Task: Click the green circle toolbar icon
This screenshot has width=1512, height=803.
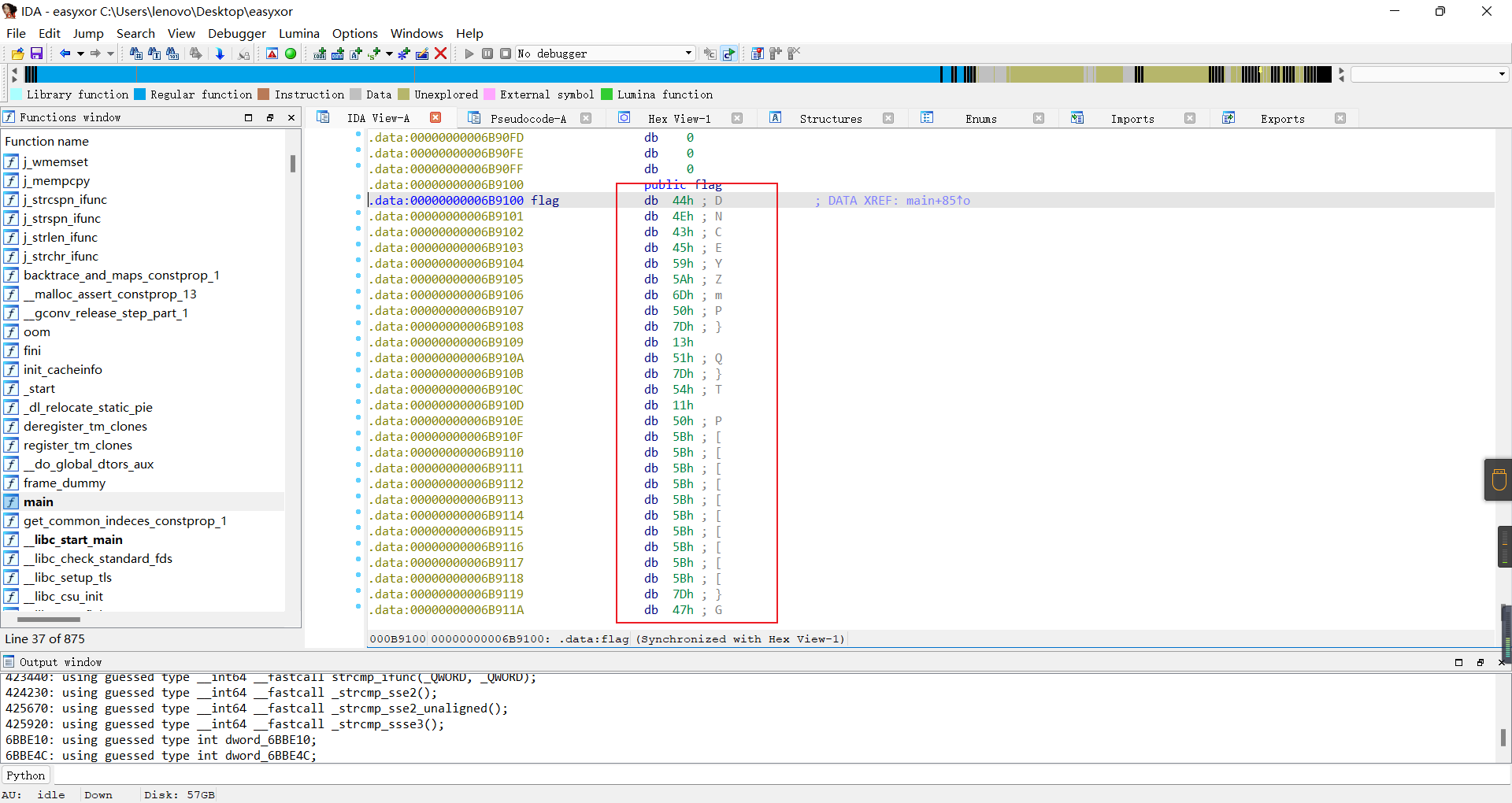Action: [291, 54]
